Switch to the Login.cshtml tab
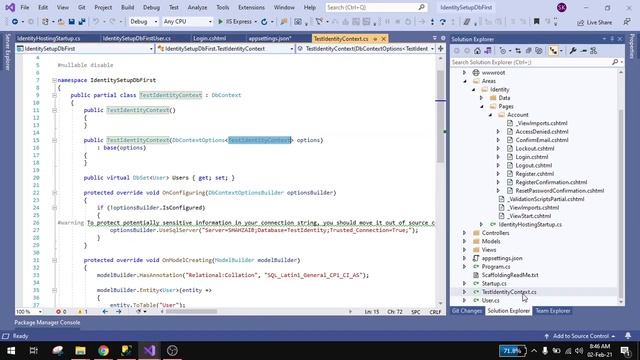Screen dimensions: 640x360 (210, 38)
